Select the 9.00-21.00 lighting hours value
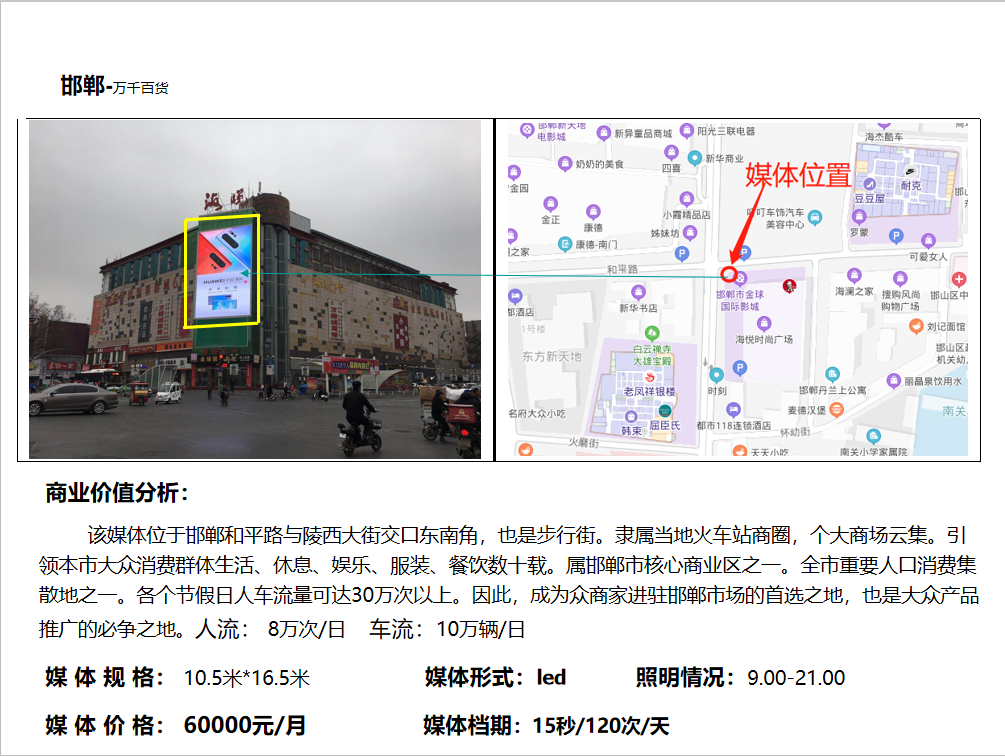 [x=796, y=678]
